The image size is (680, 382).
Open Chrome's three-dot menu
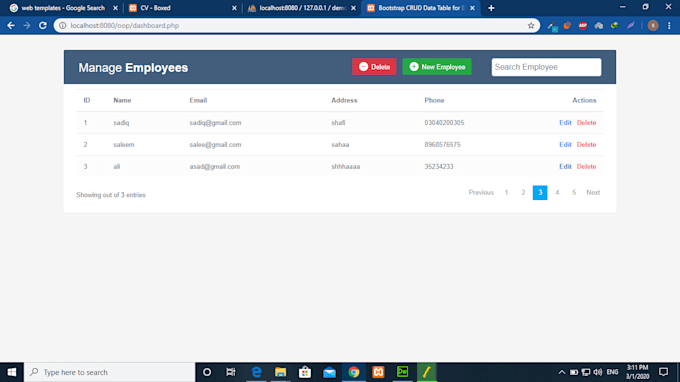click(x=669, y=26)
